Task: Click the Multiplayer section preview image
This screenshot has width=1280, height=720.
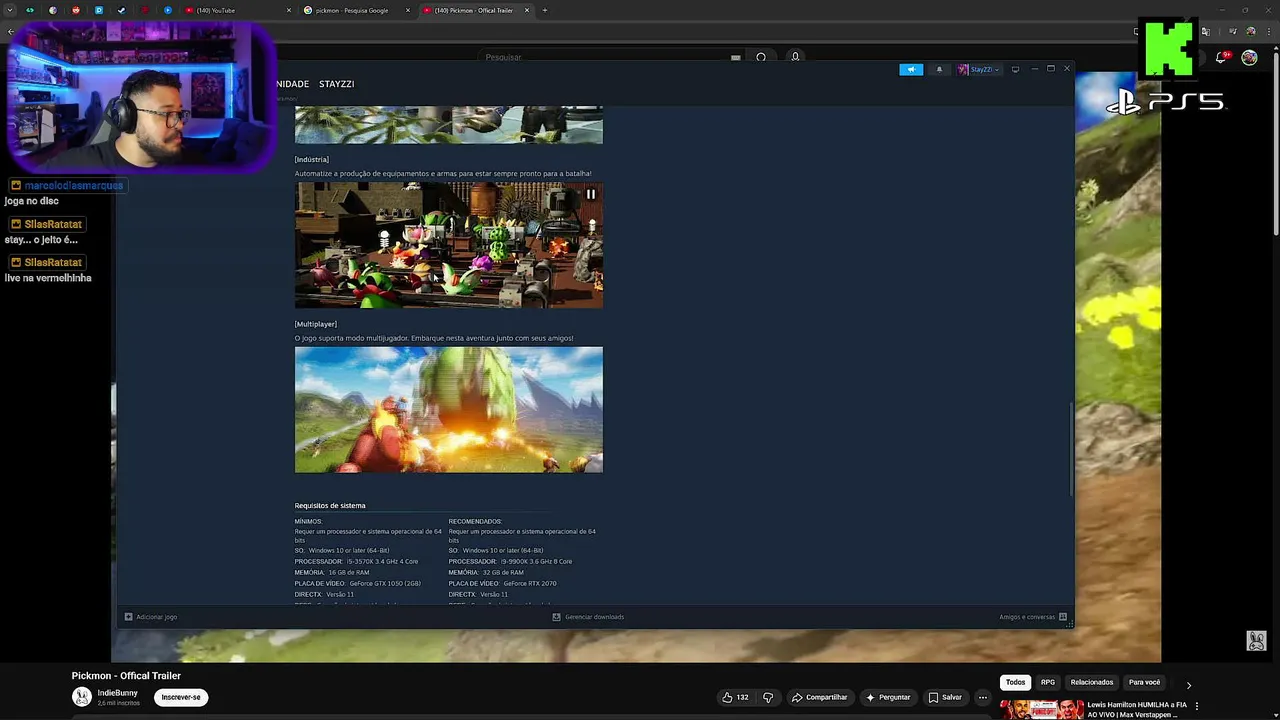Action: pos(448,409)
